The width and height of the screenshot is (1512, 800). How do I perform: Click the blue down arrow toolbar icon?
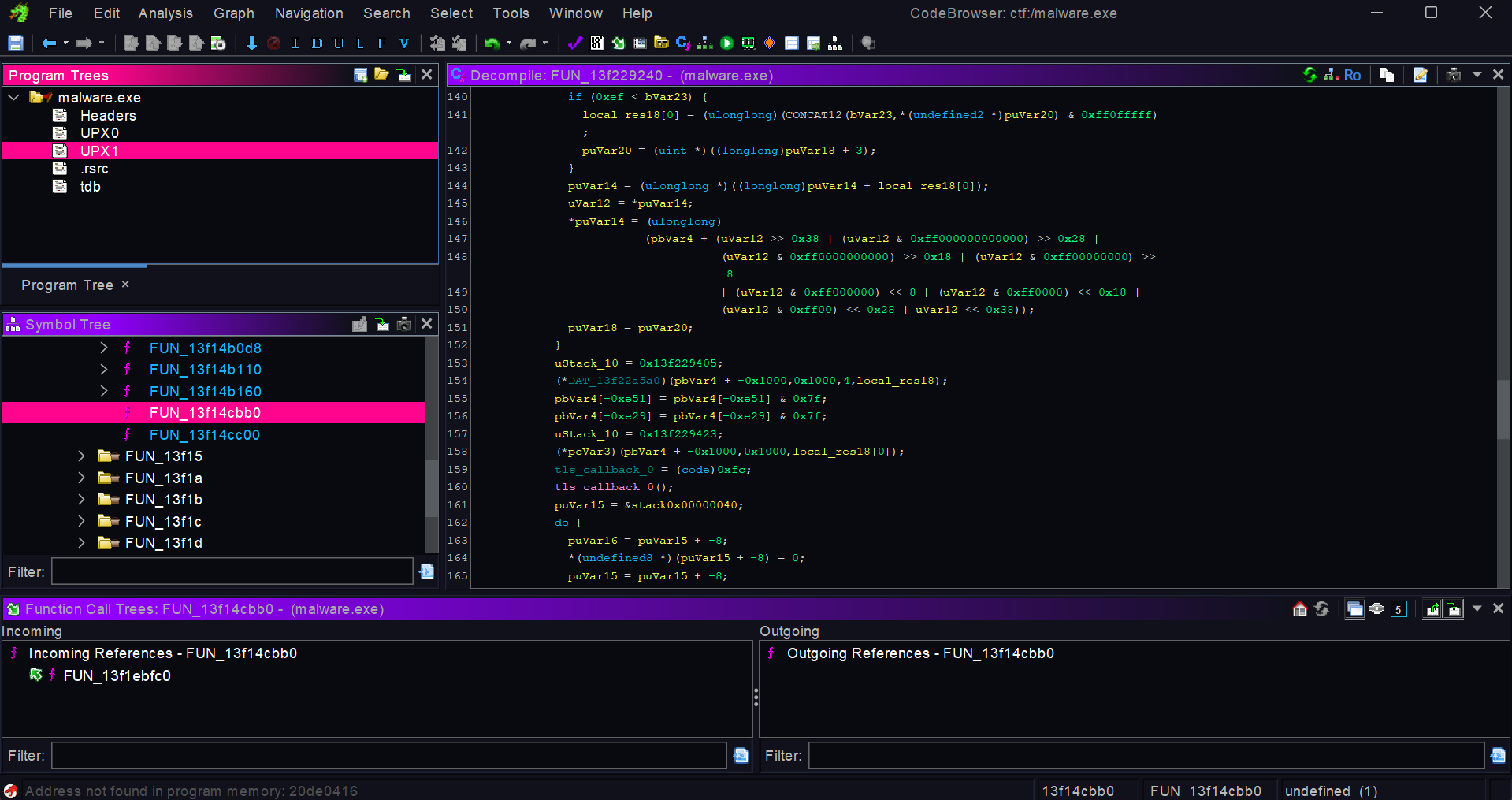pyautogui.click(x=251, y=43)
